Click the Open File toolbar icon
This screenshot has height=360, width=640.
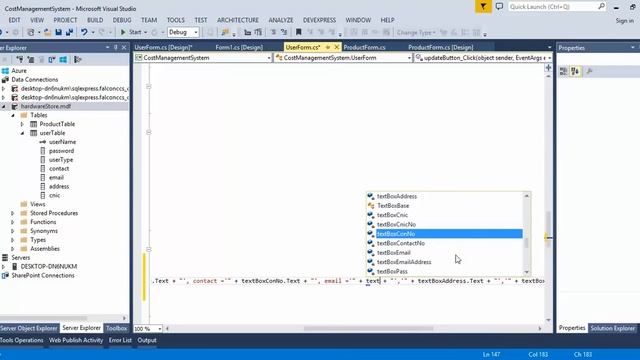pos(47,32)
